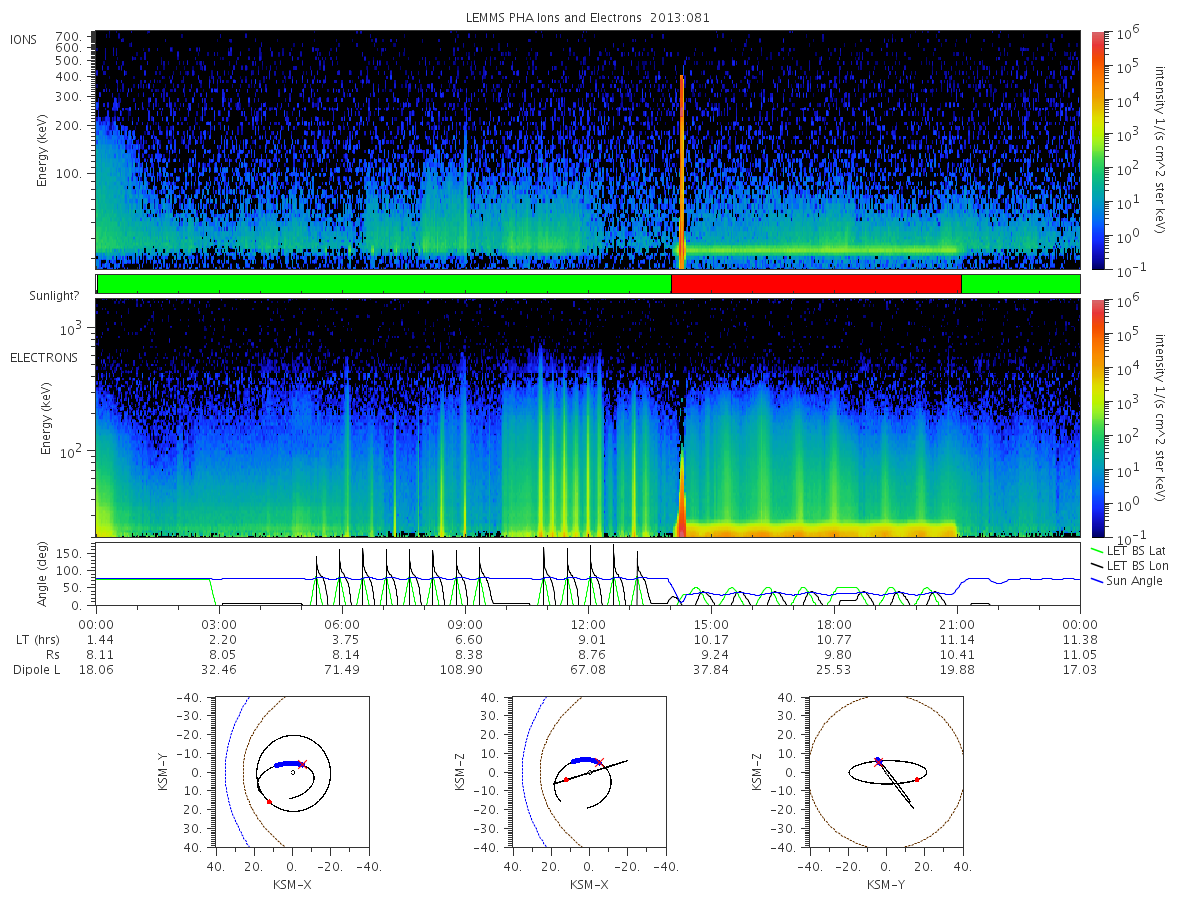Open the KSM-X versus KSM-Y orbit plot
Viewport: 1200px width, 900px height.
point(291,771)
